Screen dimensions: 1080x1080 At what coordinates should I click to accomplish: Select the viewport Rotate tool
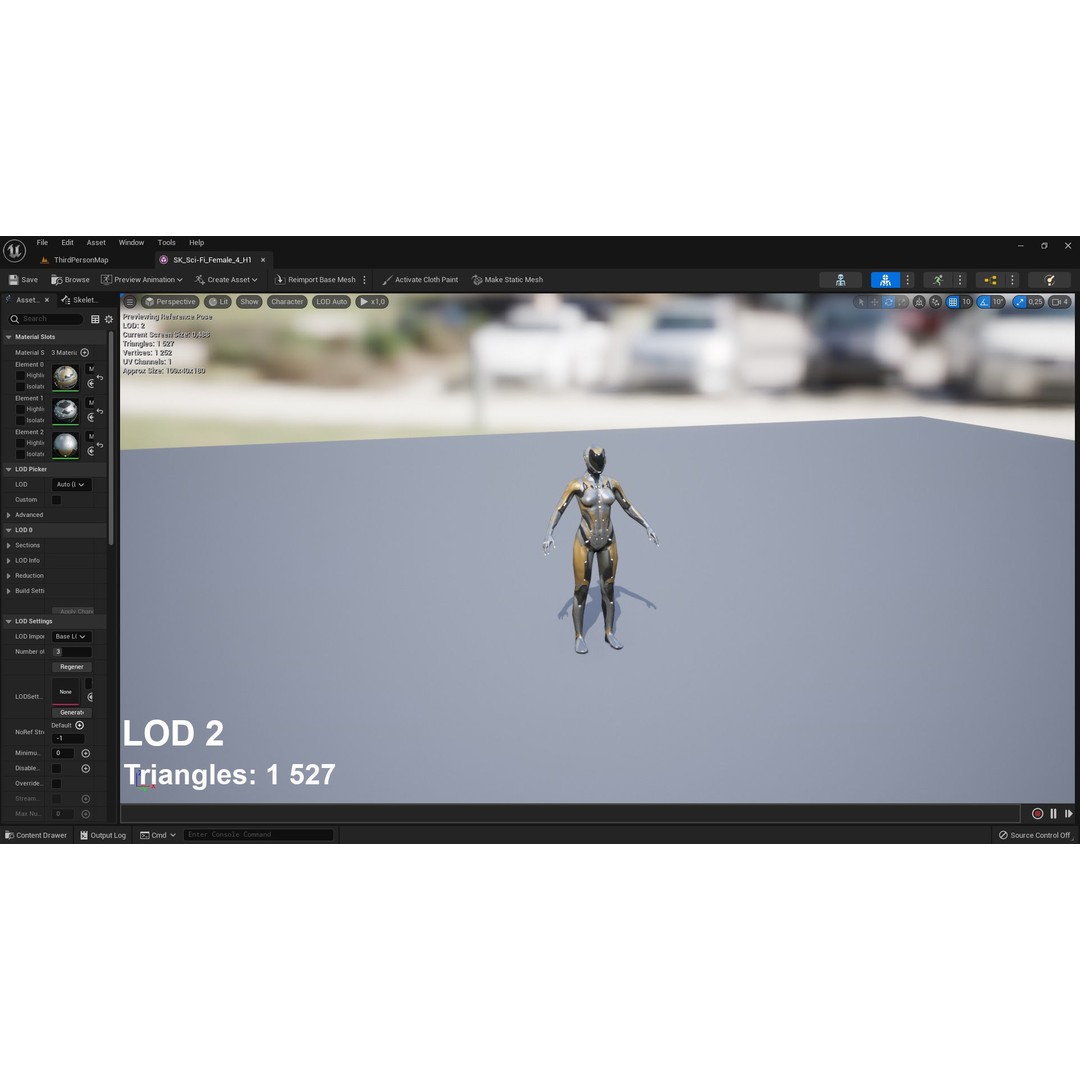pos(889,302)
